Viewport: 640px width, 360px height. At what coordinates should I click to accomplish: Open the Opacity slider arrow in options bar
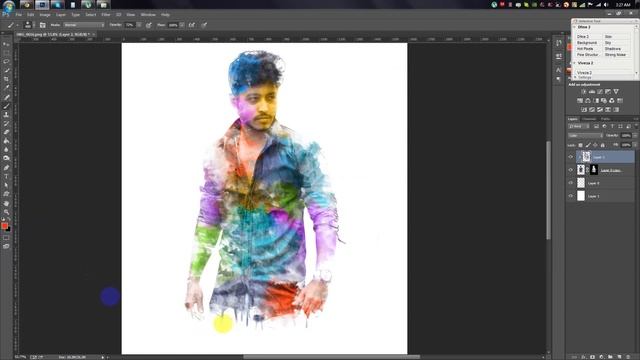coord(139,25)
